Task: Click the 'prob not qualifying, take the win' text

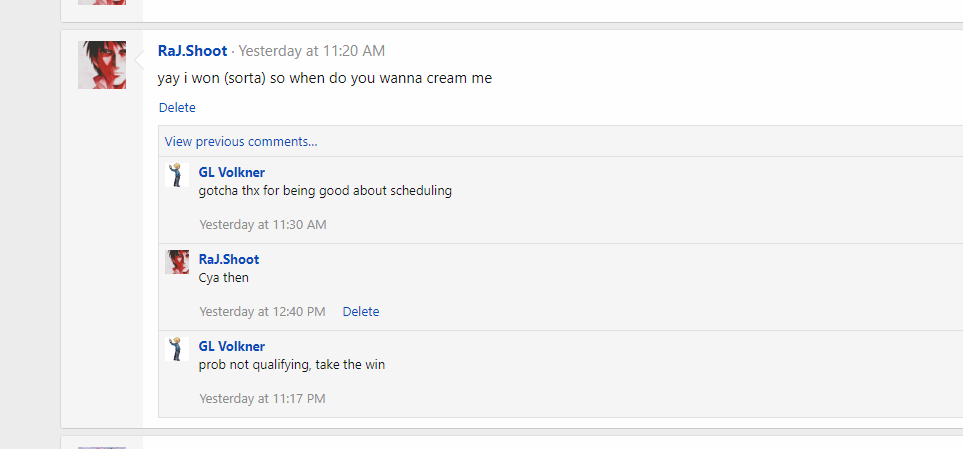Action: 292,365
